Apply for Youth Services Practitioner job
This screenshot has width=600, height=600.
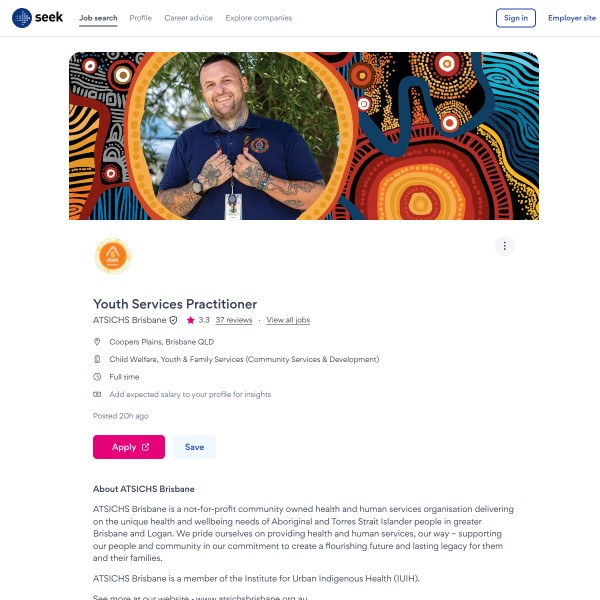click(129, 447)
